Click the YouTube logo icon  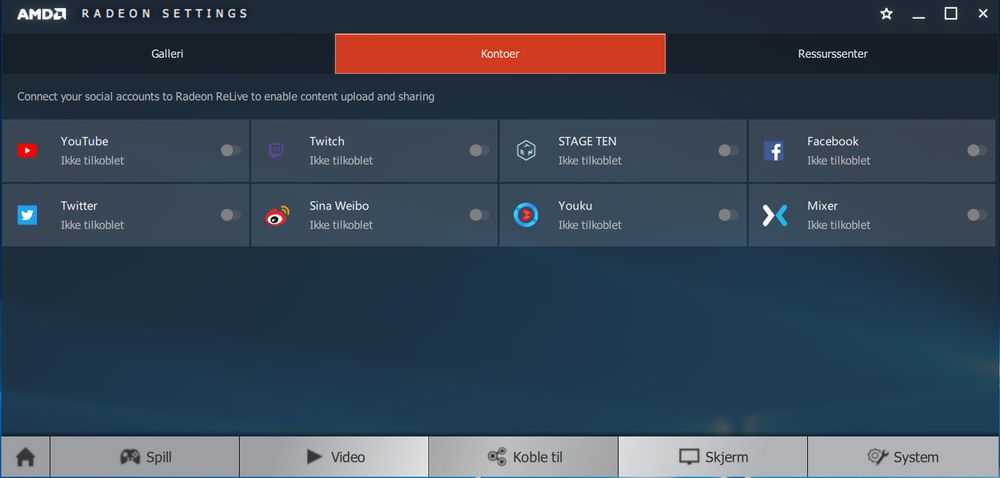pos(27,151)
